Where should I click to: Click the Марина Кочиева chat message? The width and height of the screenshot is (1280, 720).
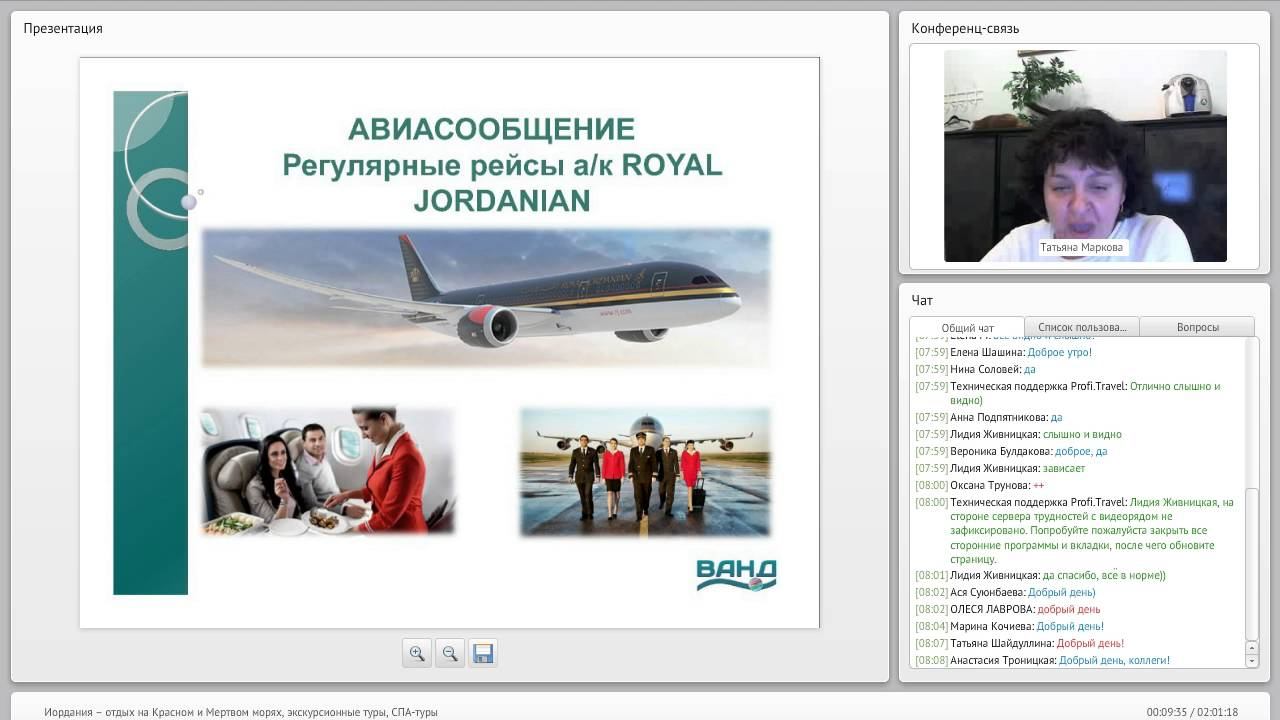(1009, 626)
